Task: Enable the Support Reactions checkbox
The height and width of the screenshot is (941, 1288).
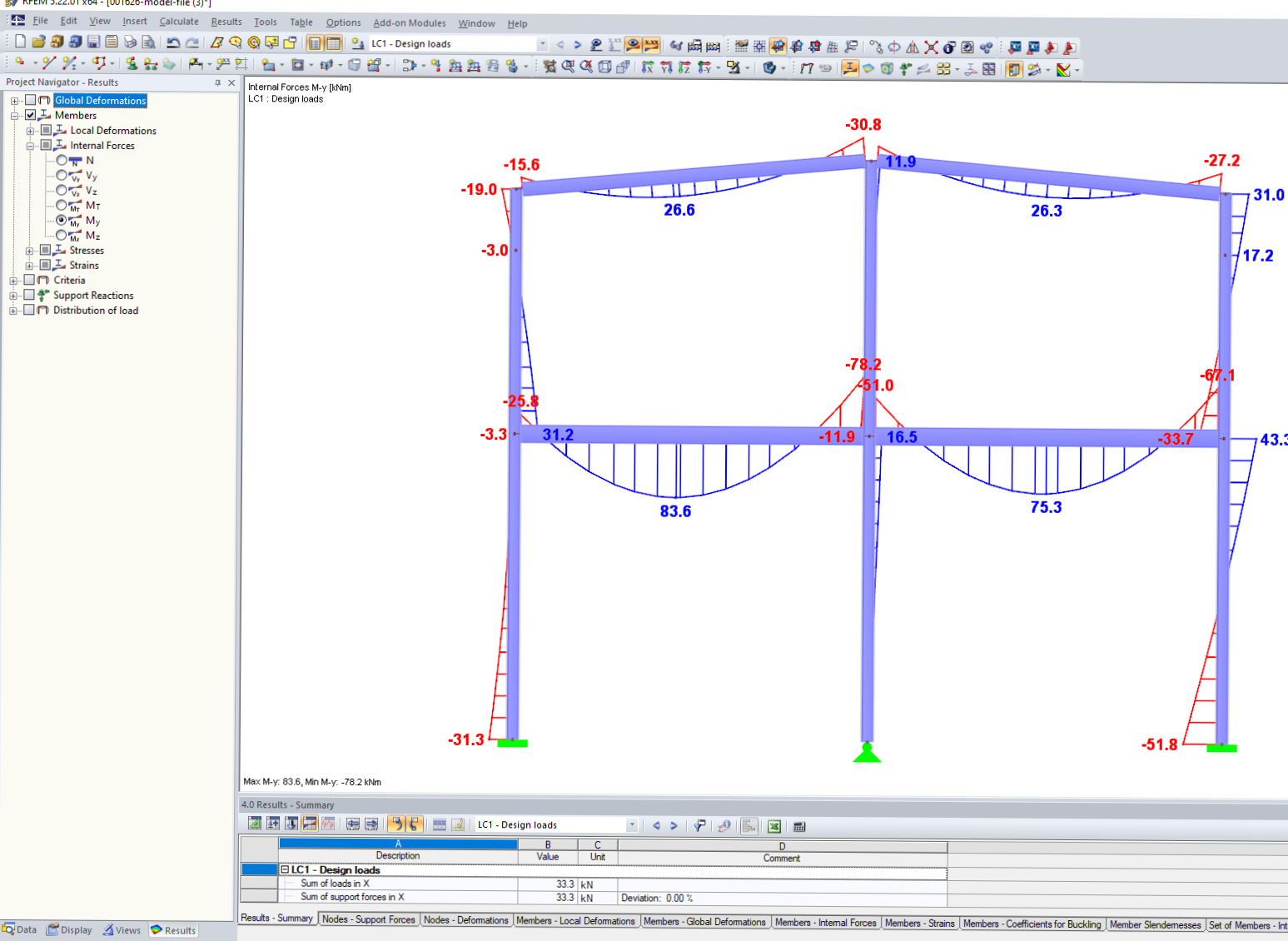Action: pos(30,295)
